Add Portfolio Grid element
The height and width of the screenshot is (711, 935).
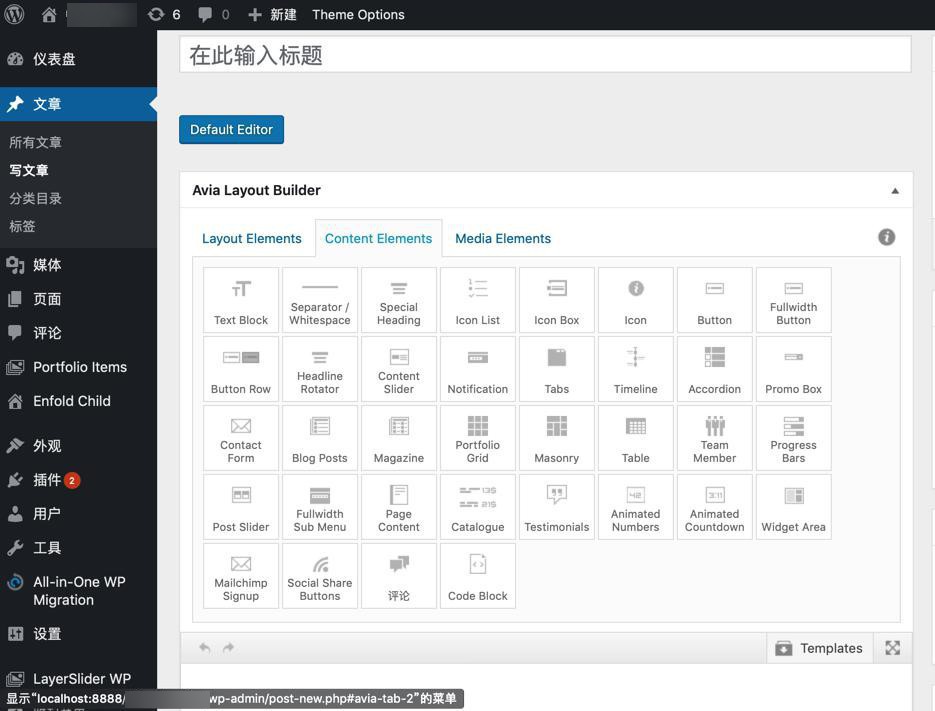pyautogui.click(x=478, y=438)
